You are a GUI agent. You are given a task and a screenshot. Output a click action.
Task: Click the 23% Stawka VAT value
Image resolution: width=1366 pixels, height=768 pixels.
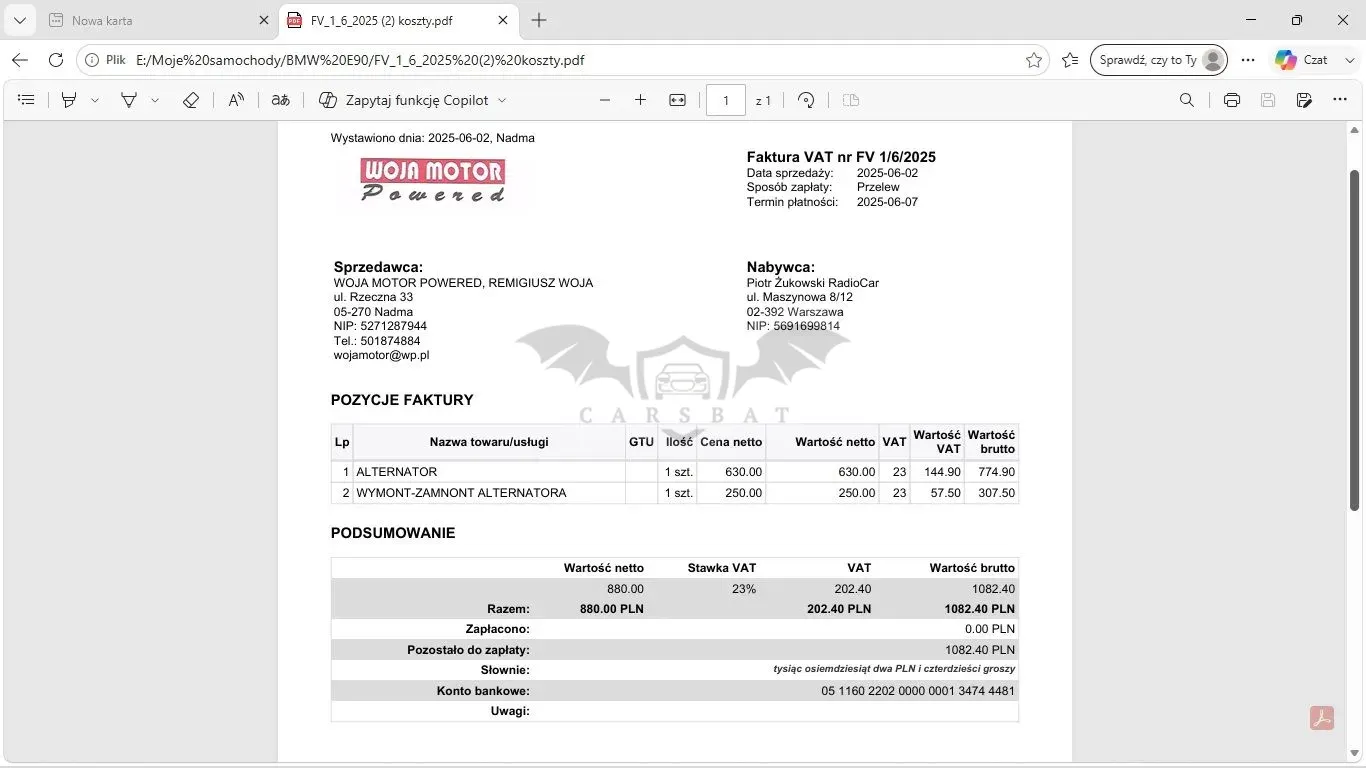[x=744, y=589]
